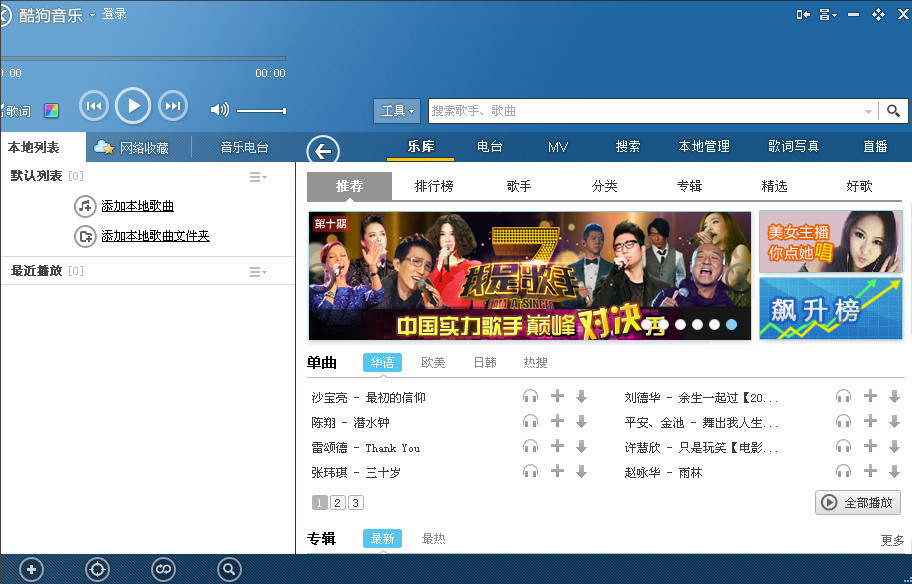This screenshot has height=584, width=912.
Task: Open the 我是歌手 banner
Action: [x=529, y=276]
